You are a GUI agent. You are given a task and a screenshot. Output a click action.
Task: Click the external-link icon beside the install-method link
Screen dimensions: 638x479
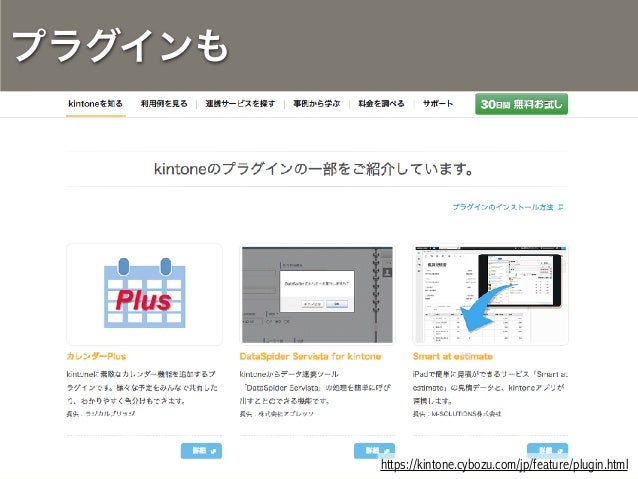pyautogui.click(x=560, y=207)
